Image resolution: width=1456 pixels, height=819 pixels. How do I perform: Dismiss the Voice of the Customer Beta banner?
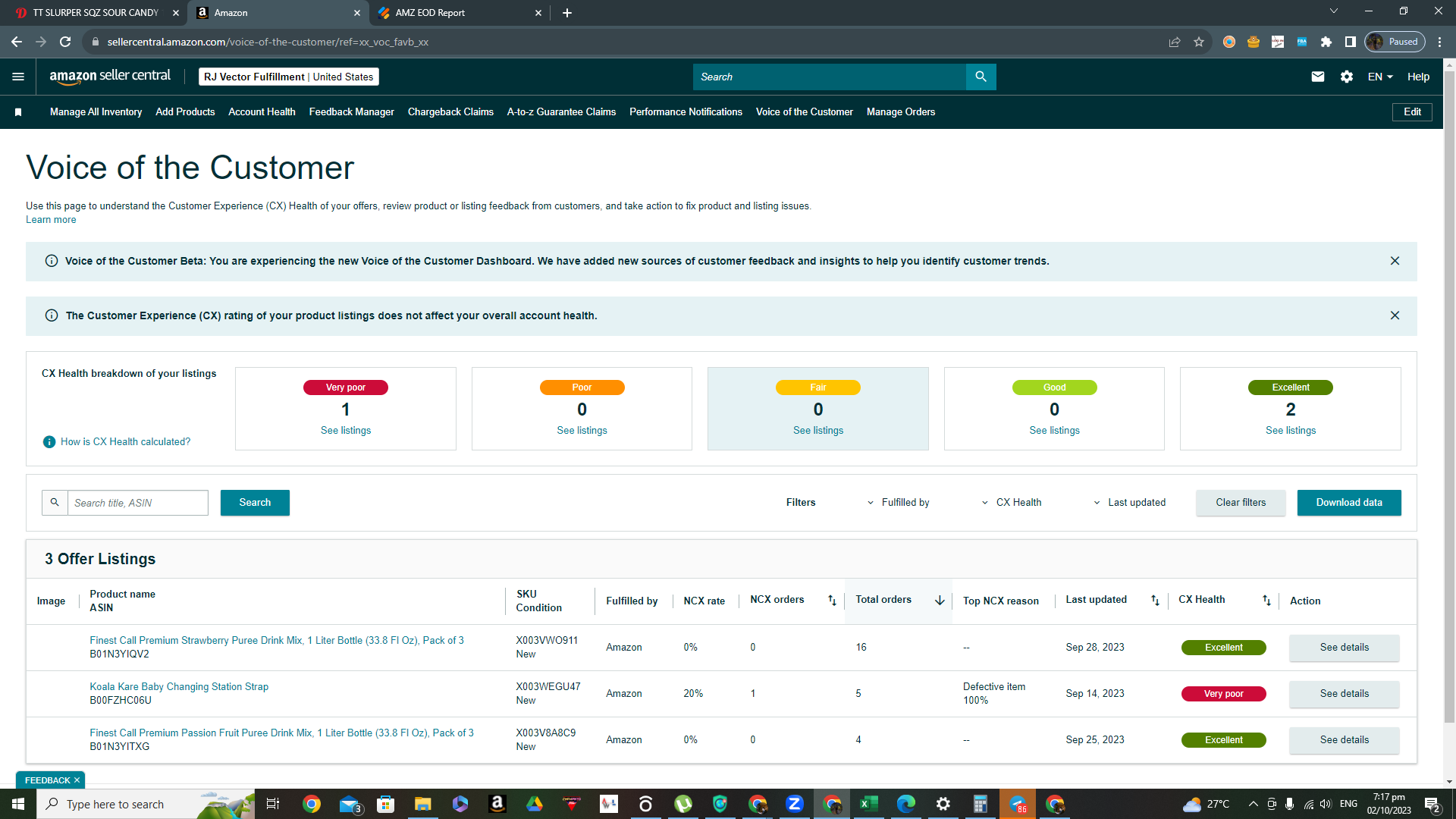tap(1395, 261)
